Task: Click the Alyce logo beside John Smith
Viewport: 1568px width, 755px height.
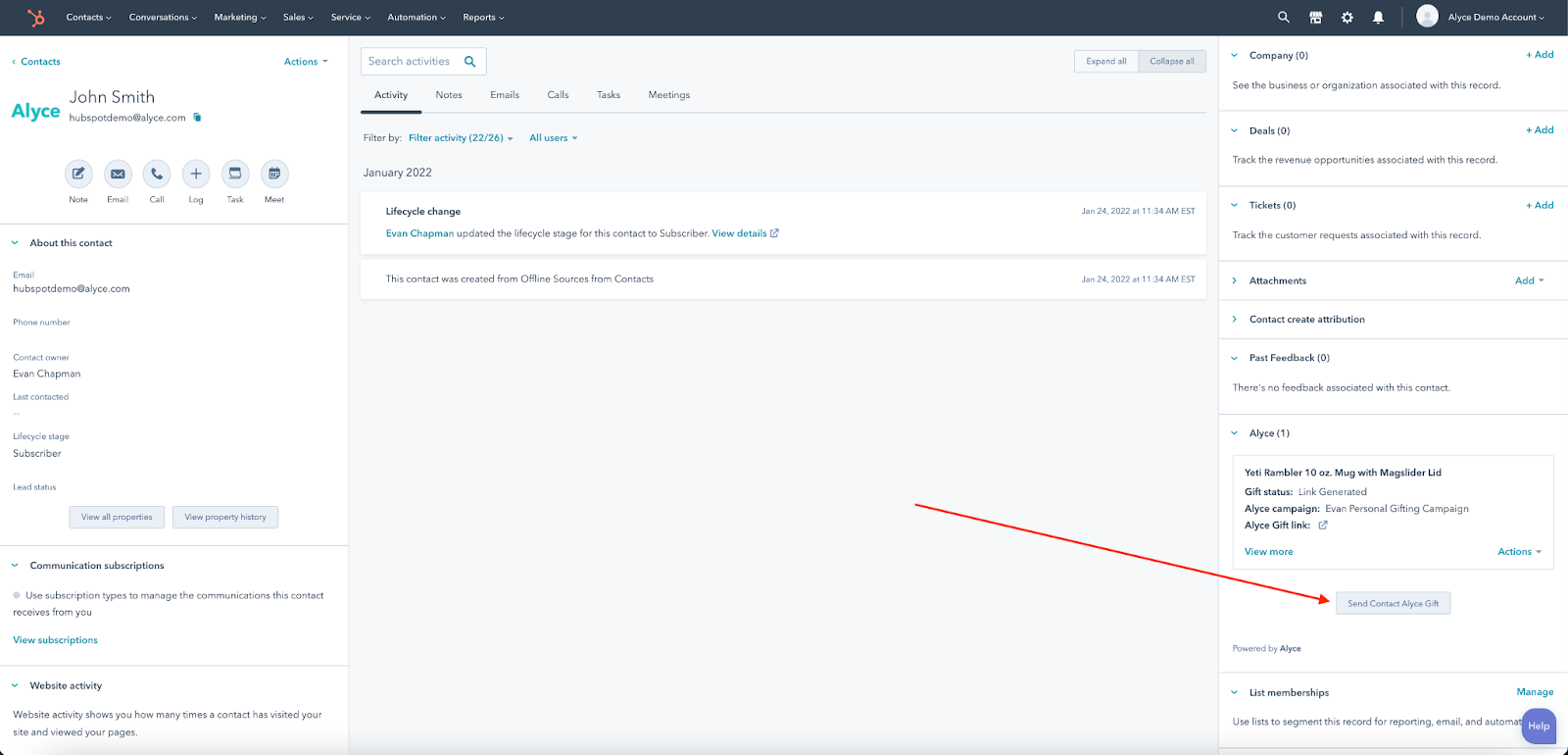Action: click(x=36, y=111)
